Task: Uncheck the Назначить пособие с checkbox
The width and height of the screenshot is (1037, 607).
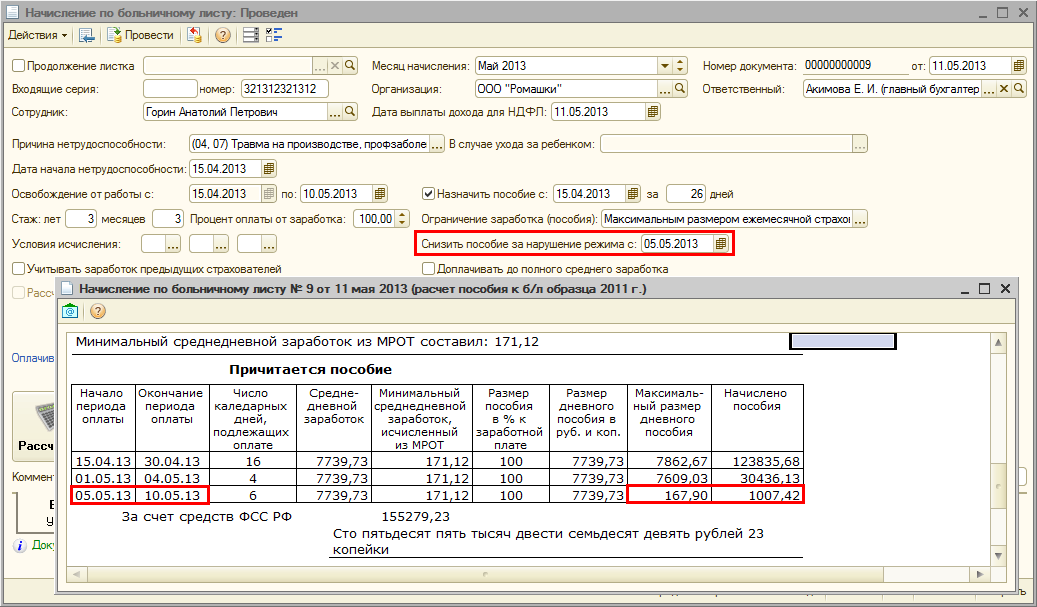Action: click(429, 194)
